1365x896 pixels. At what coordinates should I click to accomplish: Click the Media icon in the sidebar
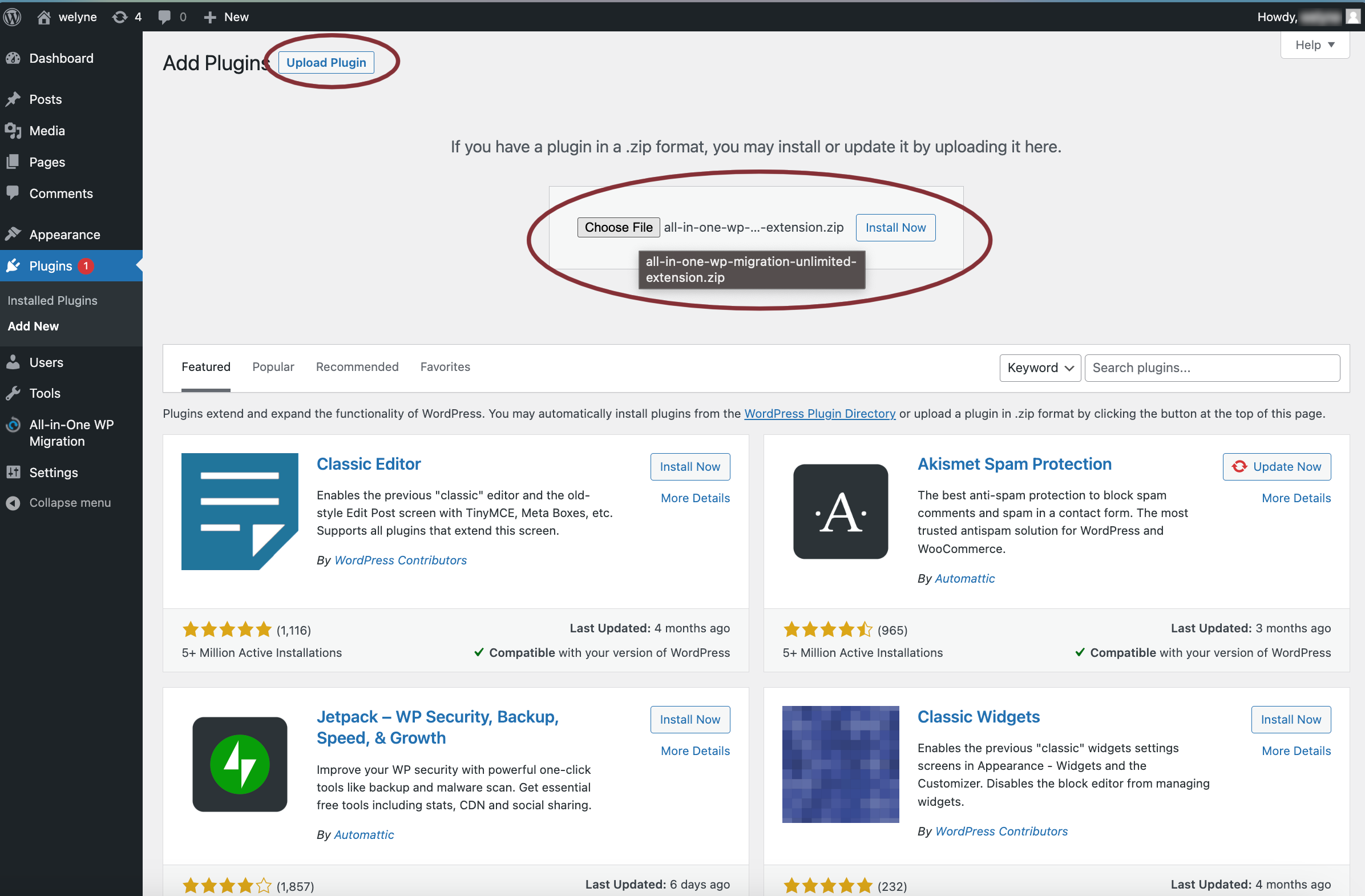tap(13, 131)
